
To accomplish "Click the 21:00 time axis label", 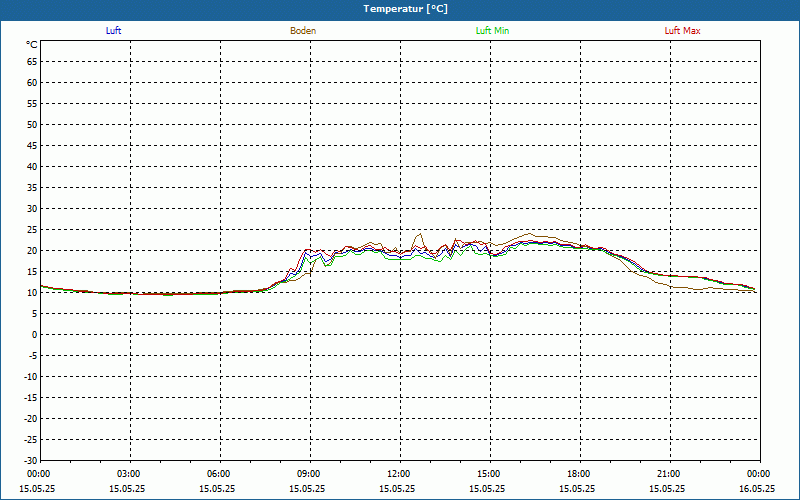I will (668, 474).
